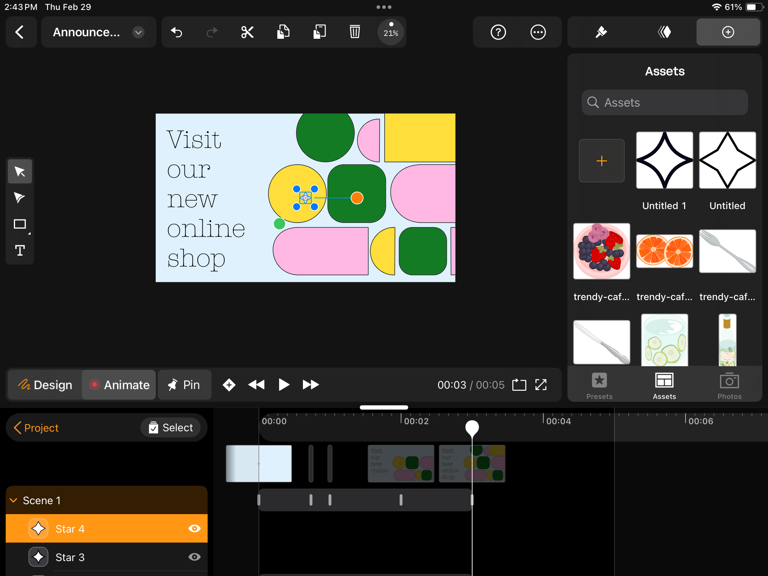Select the add/library plus-circle tab
Image resolution: width=768 pixels, height=576 pixels.
728,32
